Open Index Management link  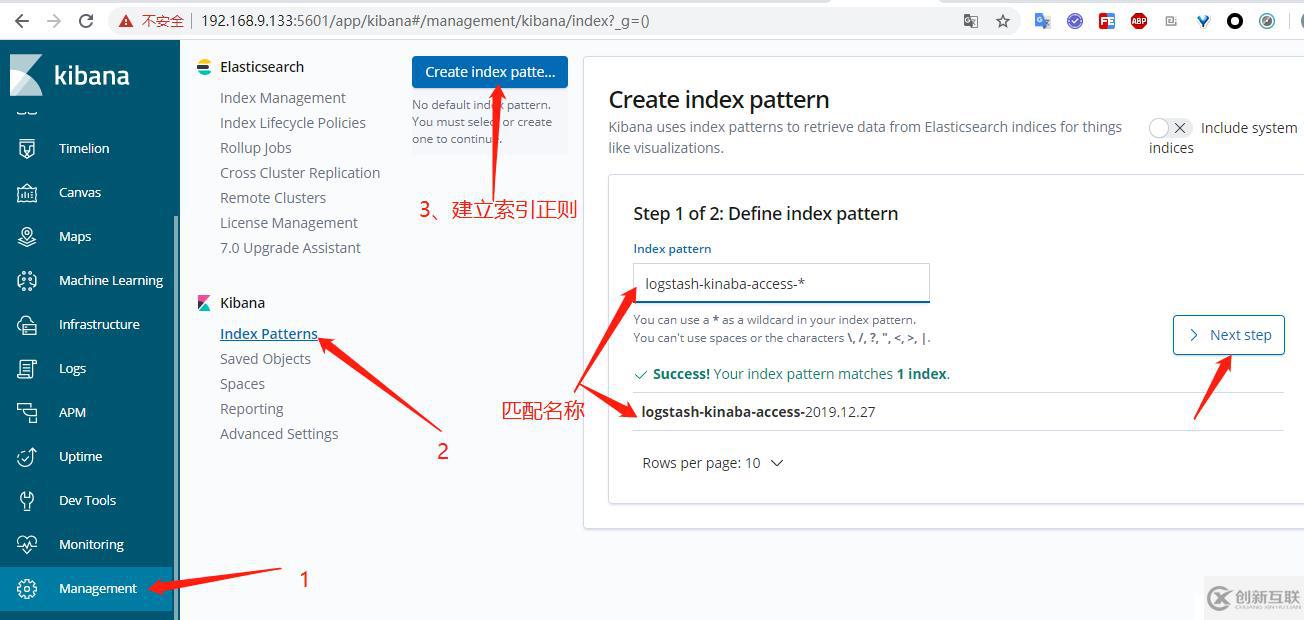click(283, 98)
